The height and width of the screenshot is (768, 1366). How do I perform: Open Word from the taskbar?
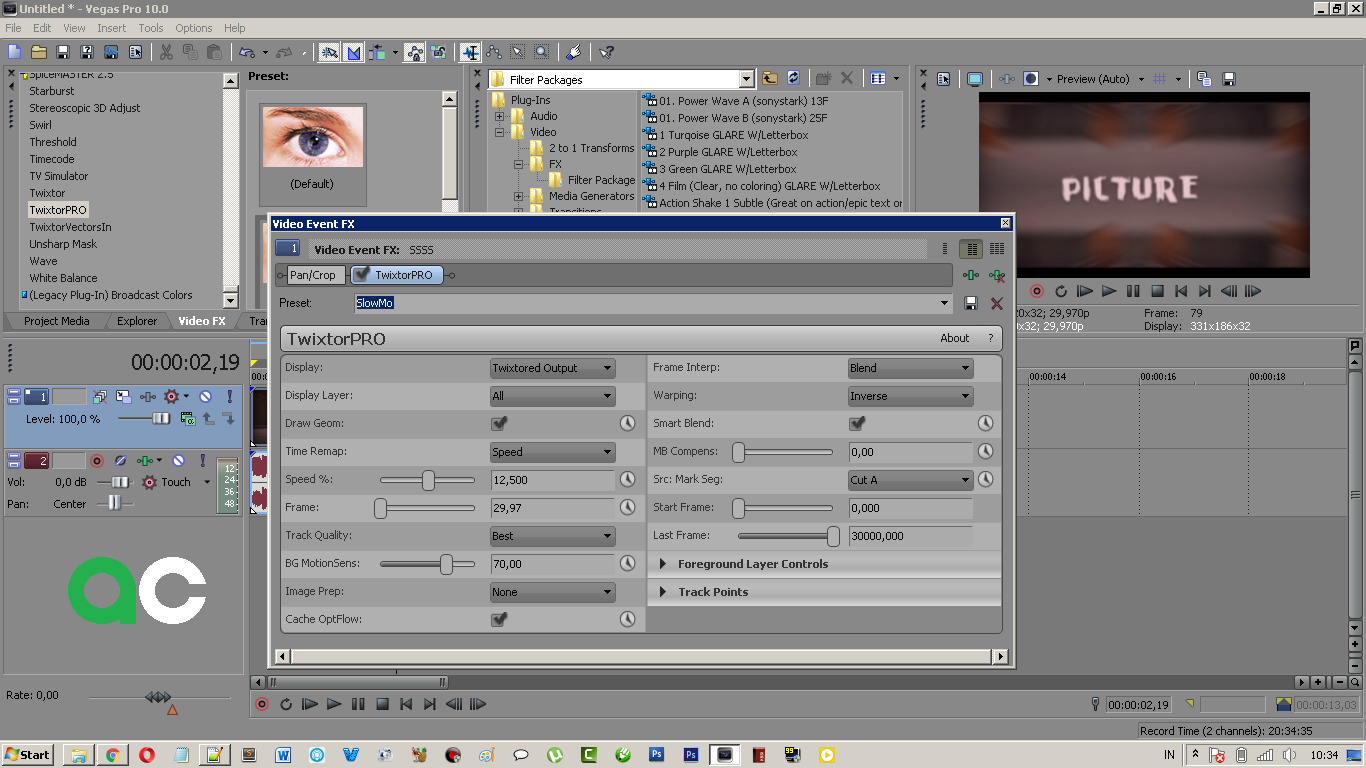click(283, 755)
